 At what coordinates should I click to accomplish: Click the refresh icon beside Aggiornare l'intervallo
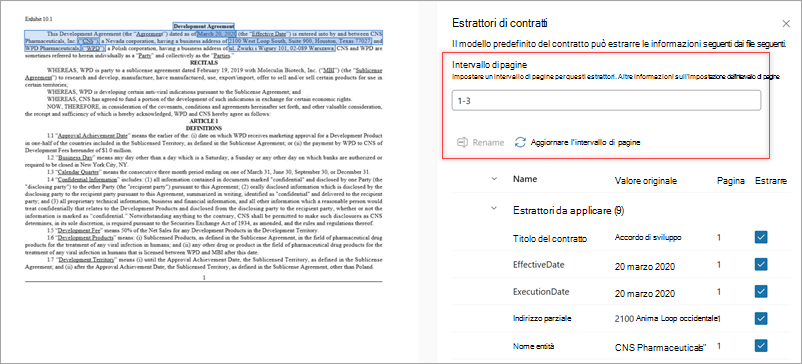[520, 142]
